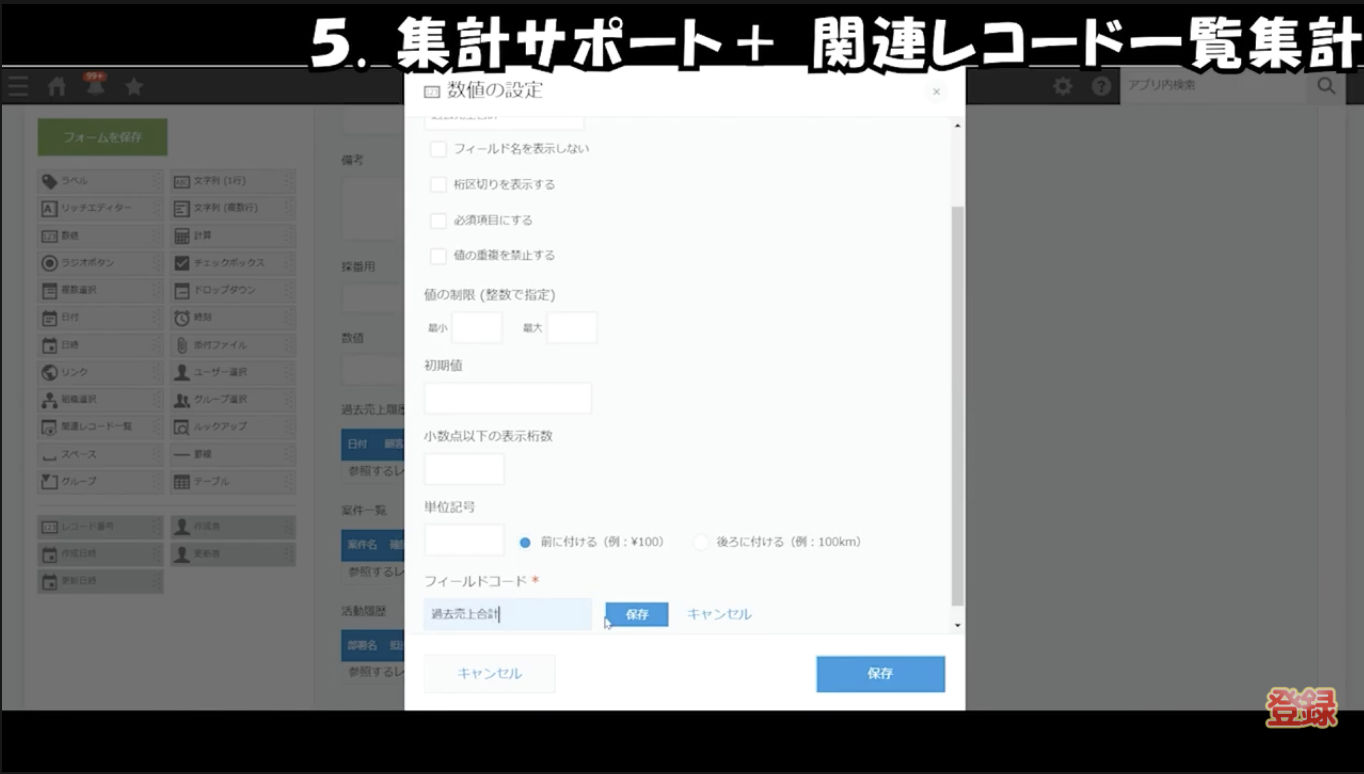Enable 桁区切りを表示する
Image resolution: width=1364 pixels, height=774 pixels.
tap(437, 184)
